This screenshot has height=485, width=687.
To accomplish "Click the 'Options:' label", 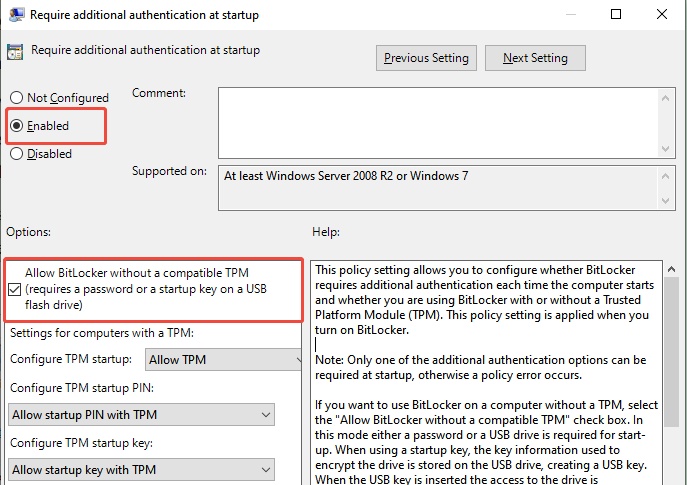I will pos(28,231).
